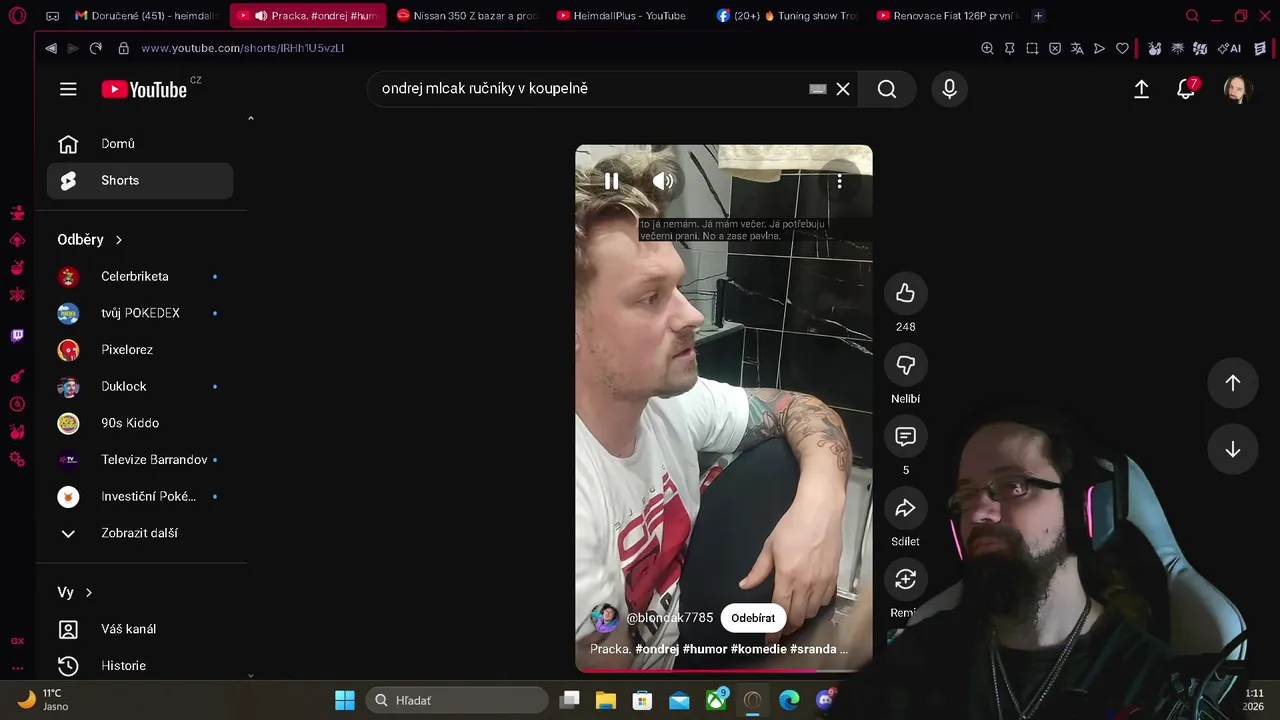This screenshot has height=720, width=1280.
Task: Pause the playing Short
Action: click(x=611, y=181)
